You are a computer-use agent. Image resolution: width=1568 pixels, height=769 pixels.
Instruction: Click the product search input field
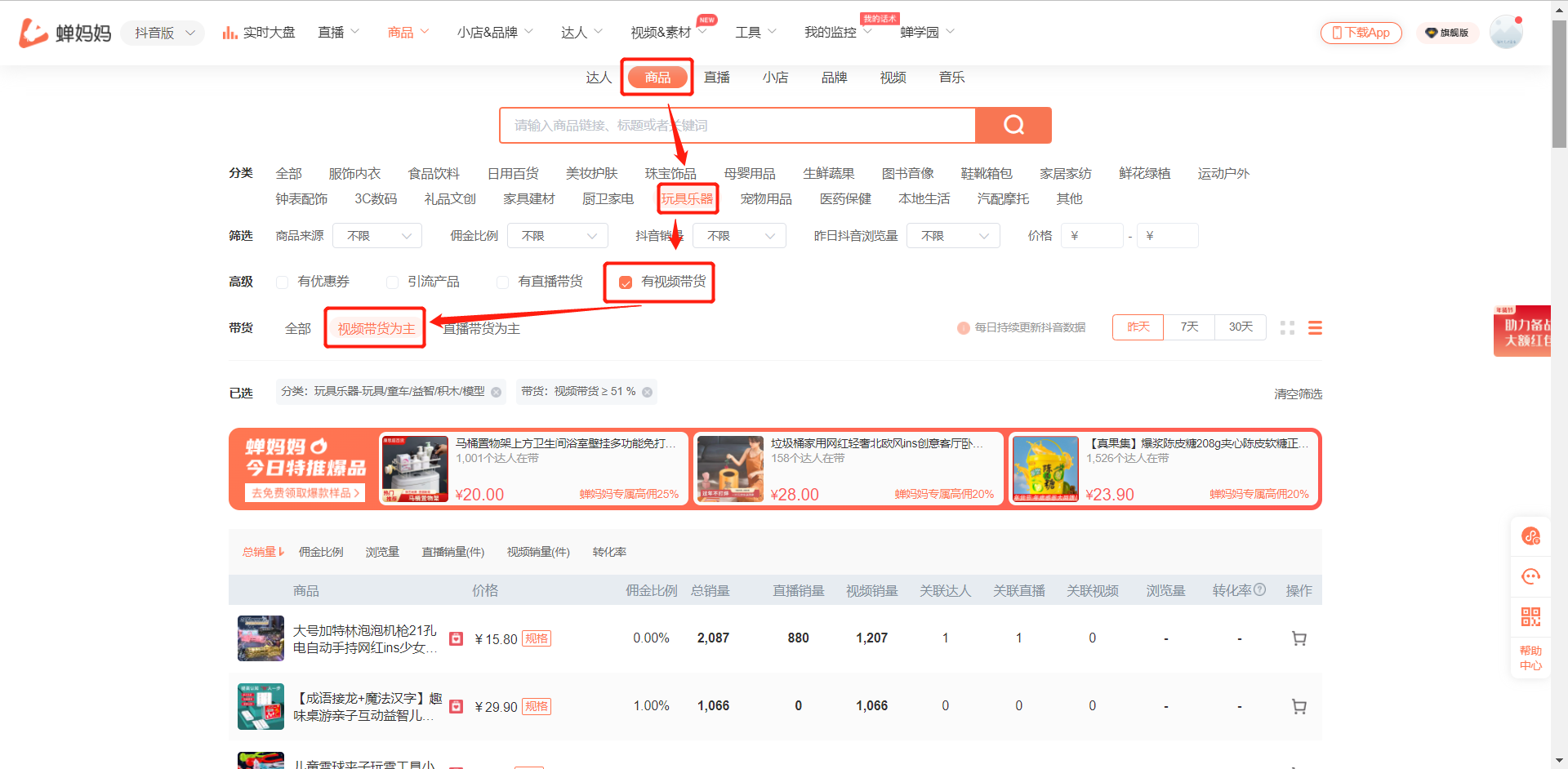(x=737, y=125)
